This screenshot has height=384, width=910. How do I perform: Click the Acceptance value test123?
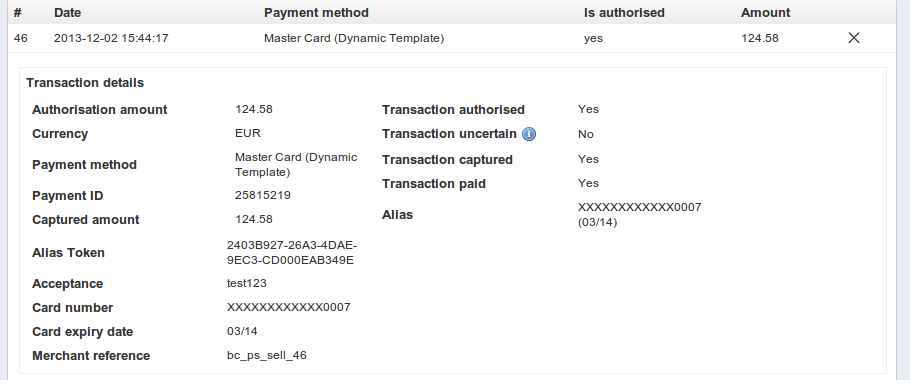247,284
